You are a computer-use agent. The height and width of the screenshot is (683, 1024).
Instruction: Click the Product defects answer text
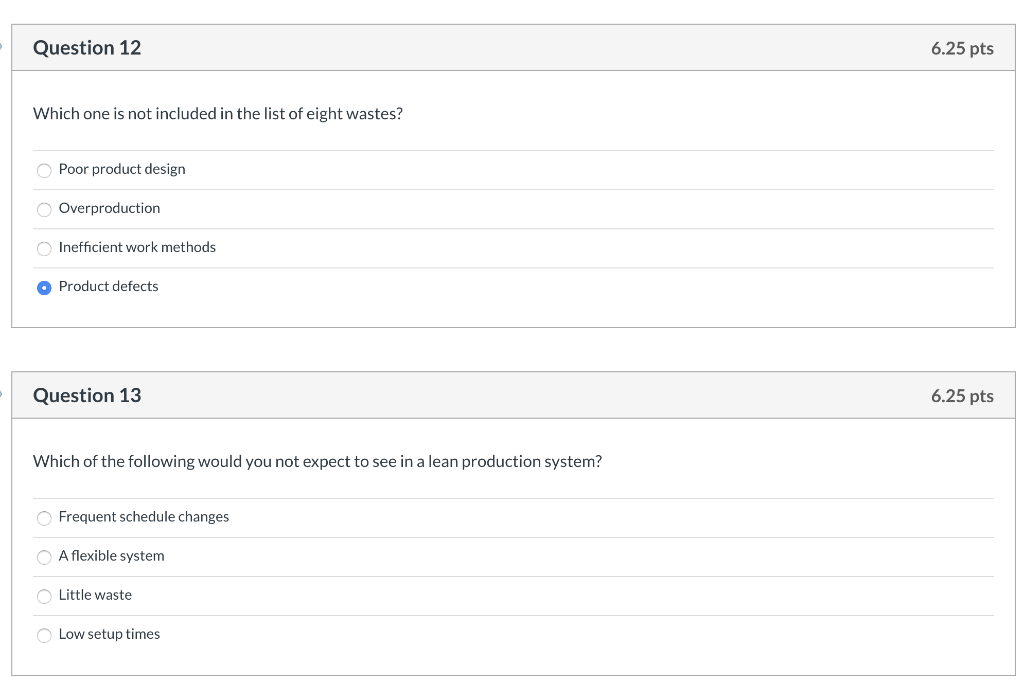tap(108, 286)
